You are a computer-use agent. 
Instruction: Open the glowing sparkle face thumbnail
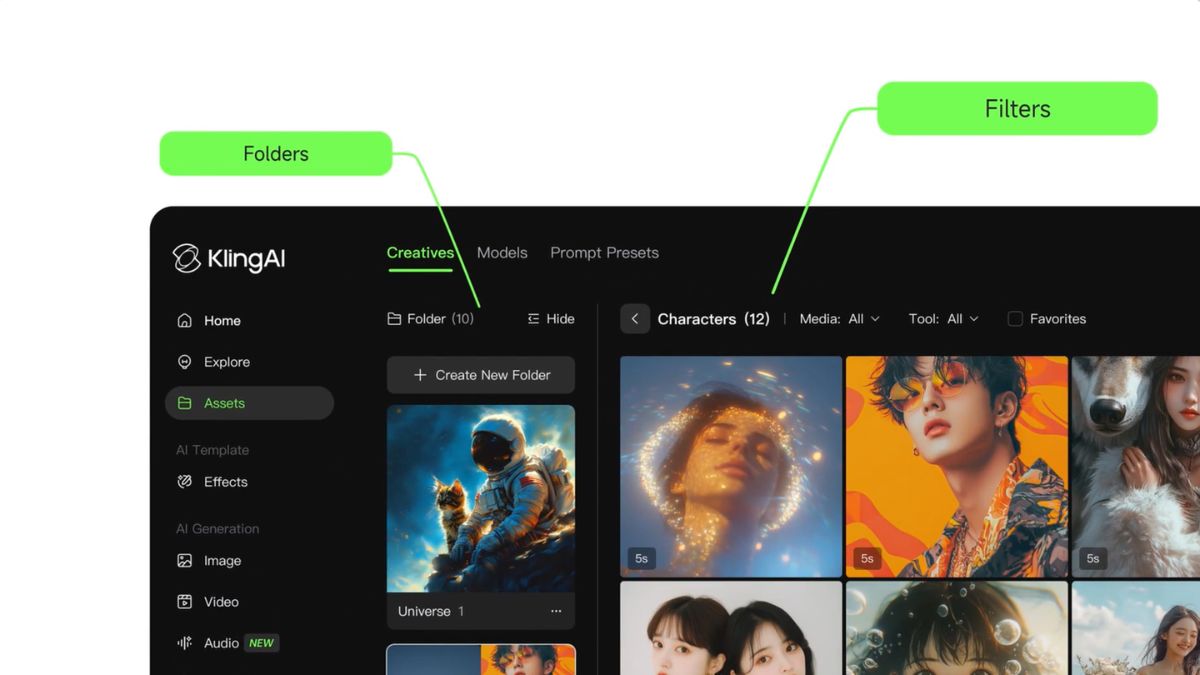731,467
